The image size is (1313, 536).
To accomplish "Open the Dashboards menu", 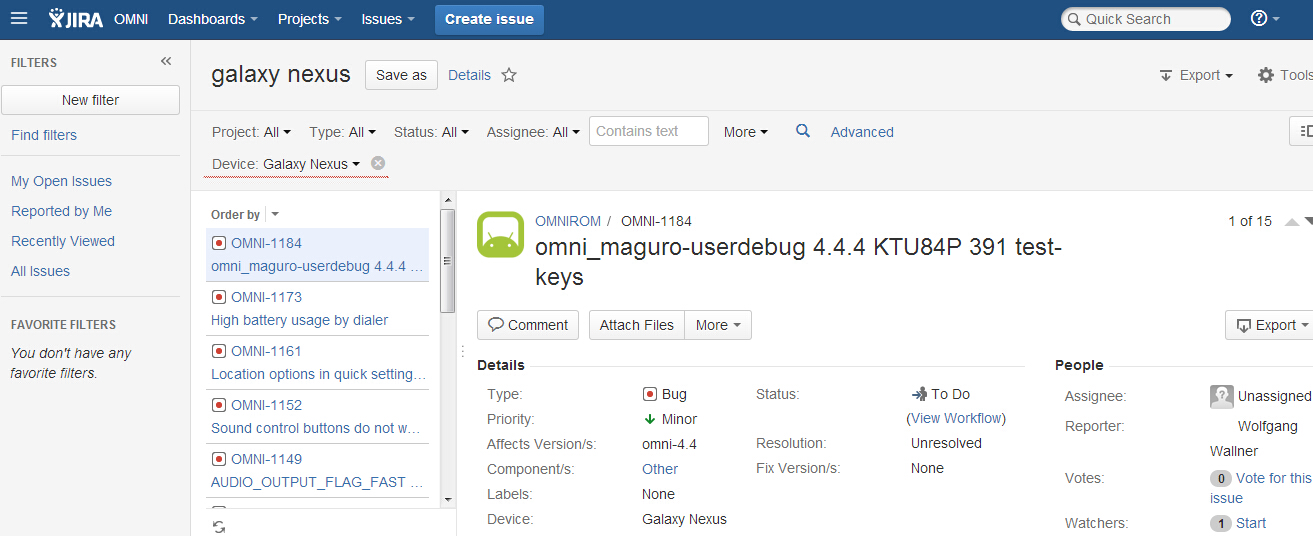I will click(213, 19).
